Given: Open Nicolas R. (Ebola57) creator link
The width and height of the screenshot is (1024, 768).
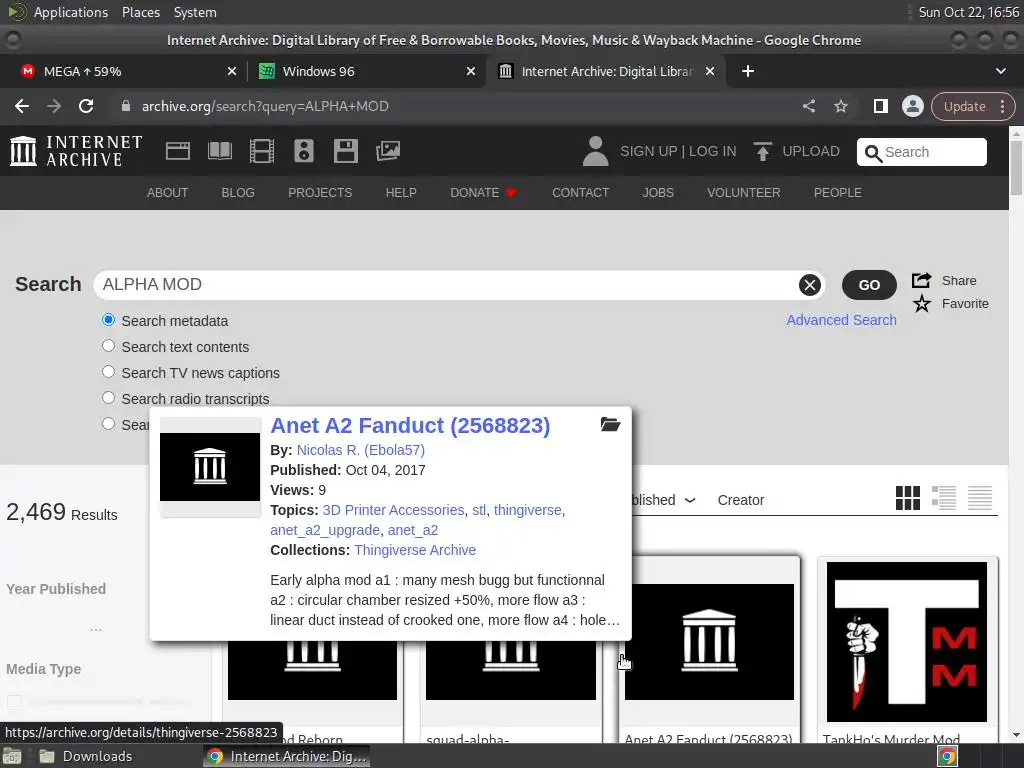Looking at the screenshot, I should point(360,450).
